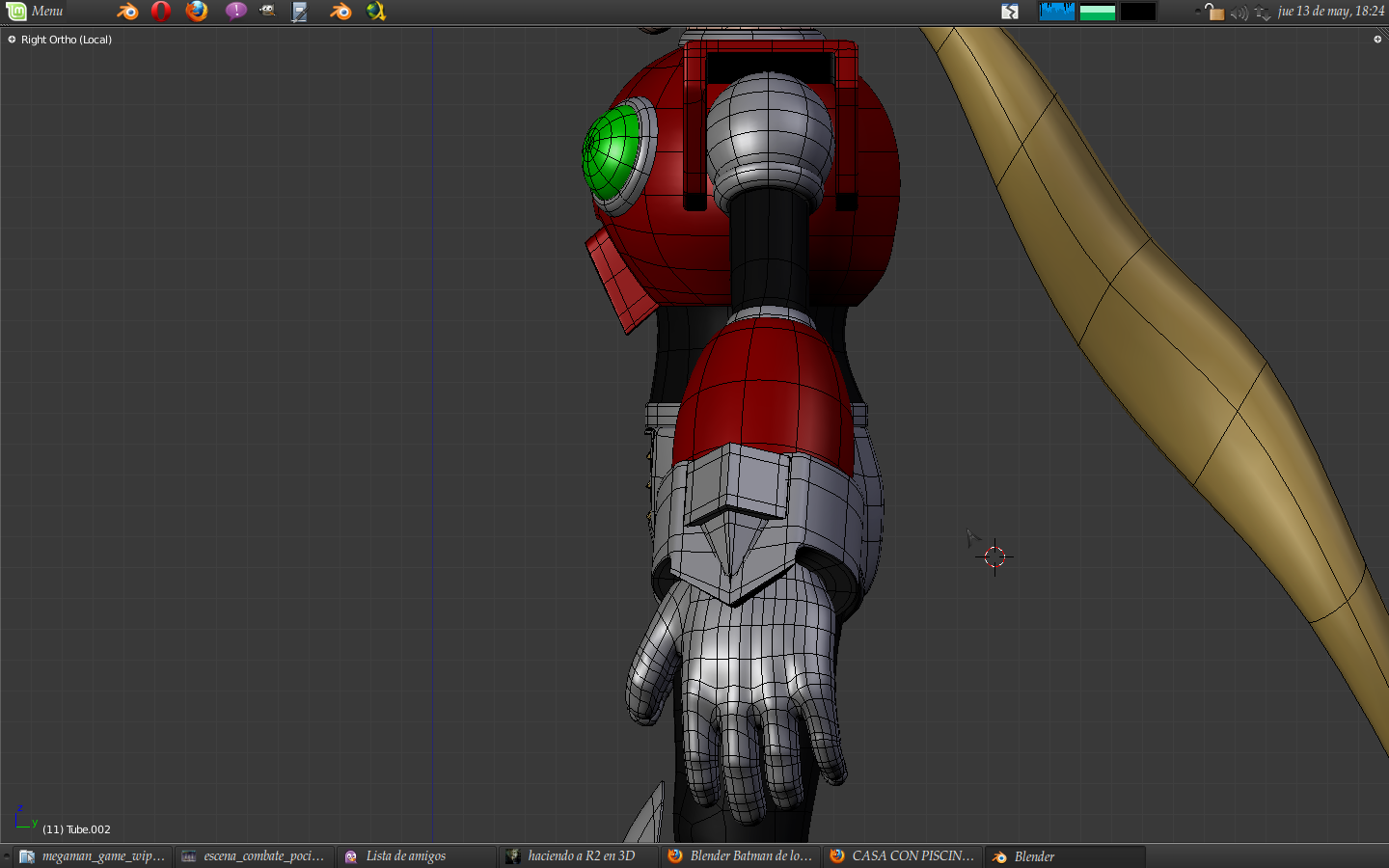The width and height of the screenshot is (1389, 868).
Task: Switch to the escena_combate_poci taskbar window
Action: click(x=255, y=856)
